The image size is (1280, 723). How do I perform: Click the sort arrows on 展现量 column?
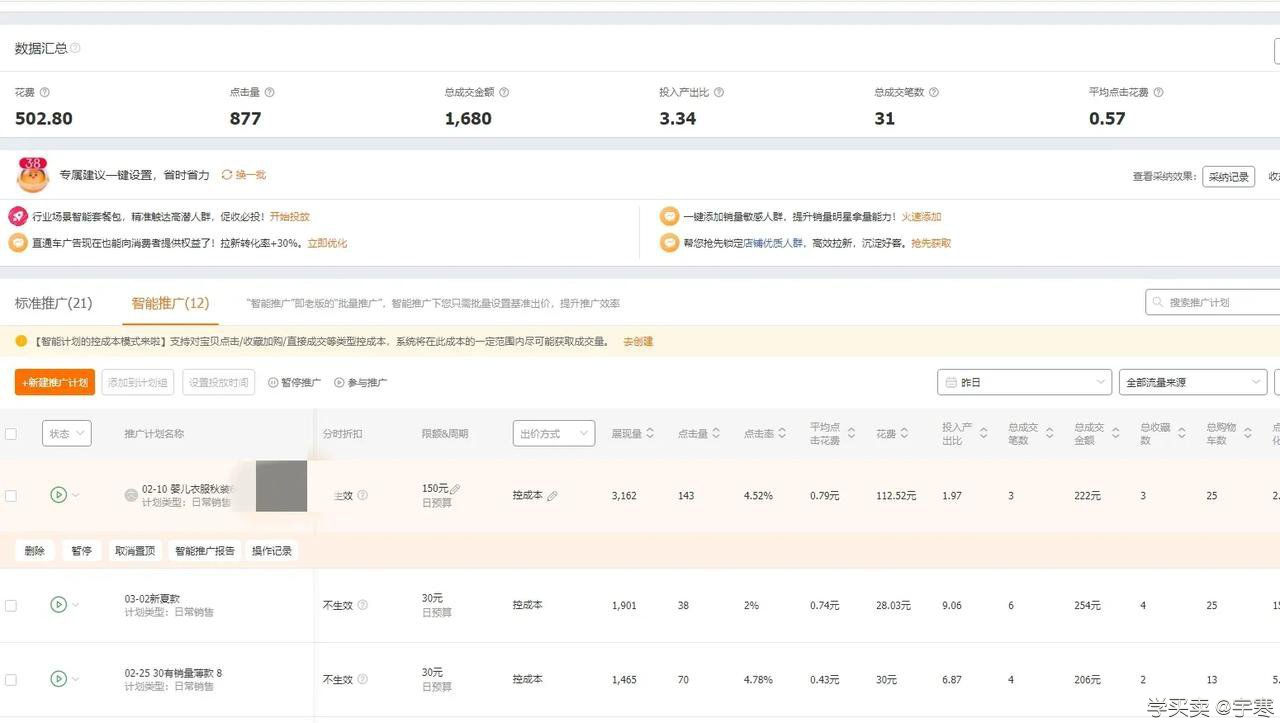[650, 434]
